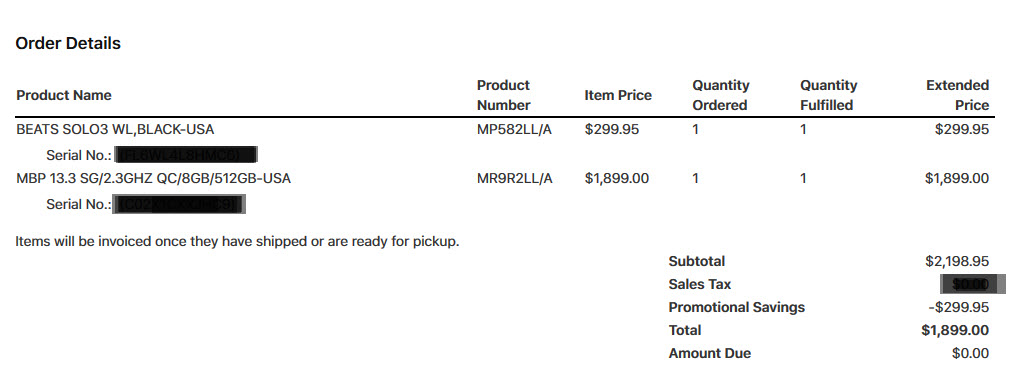Click the redacted MacBook serial number

click(180, 204)
